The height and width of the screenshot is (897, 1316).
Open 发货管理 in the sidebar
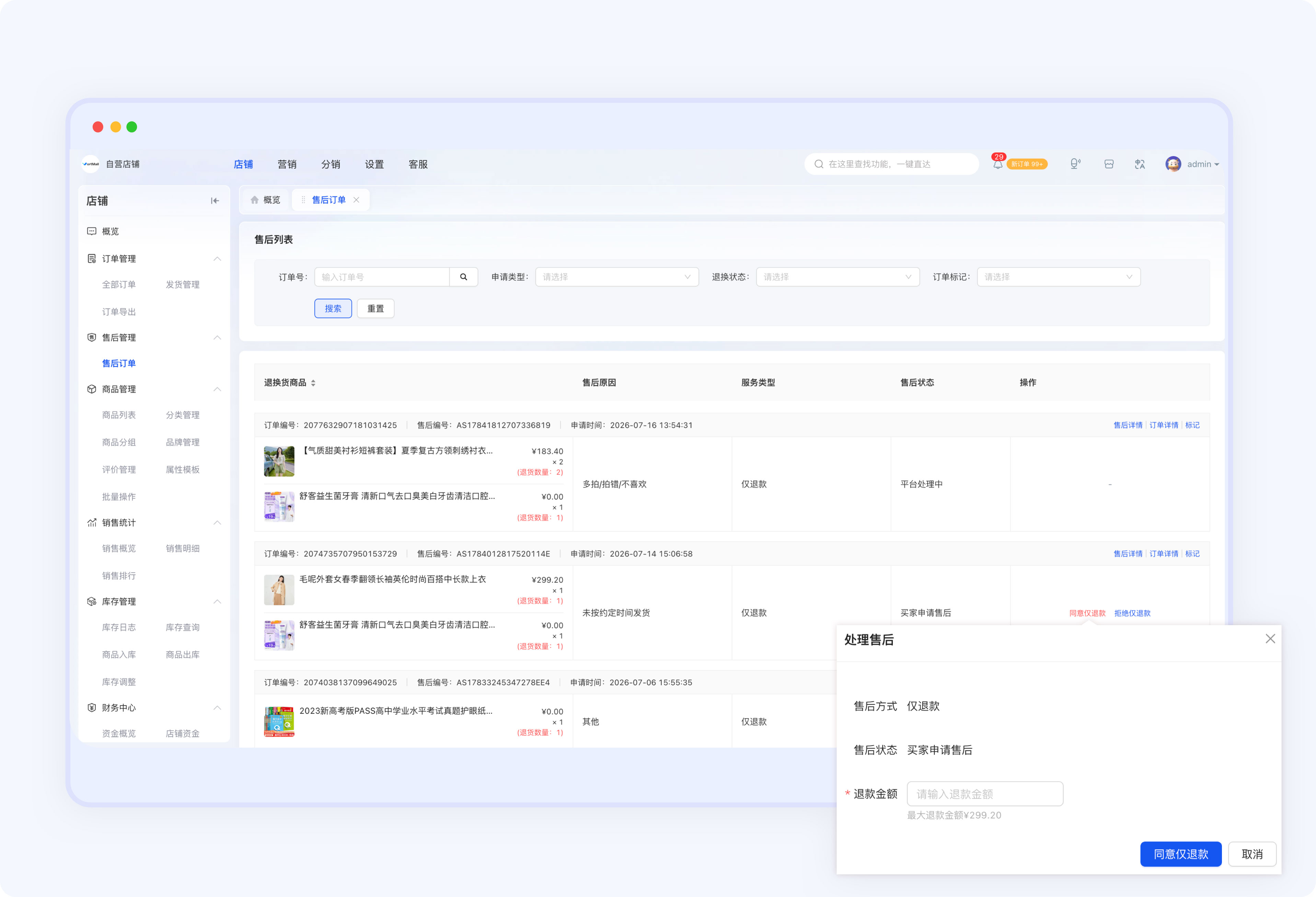[x=182, y=285]
